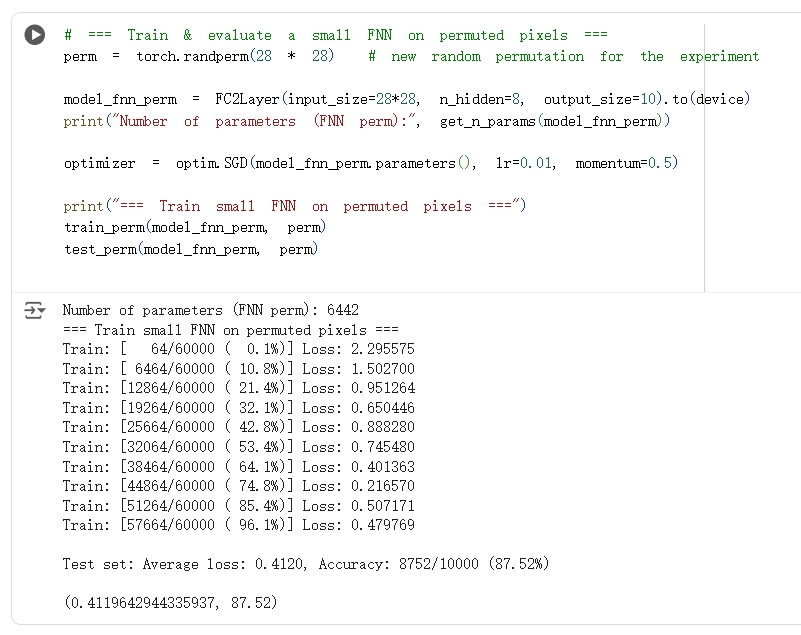Click the returned tuple result 87.52
This screenshot has height=635, width=801.
pos(170,603)
